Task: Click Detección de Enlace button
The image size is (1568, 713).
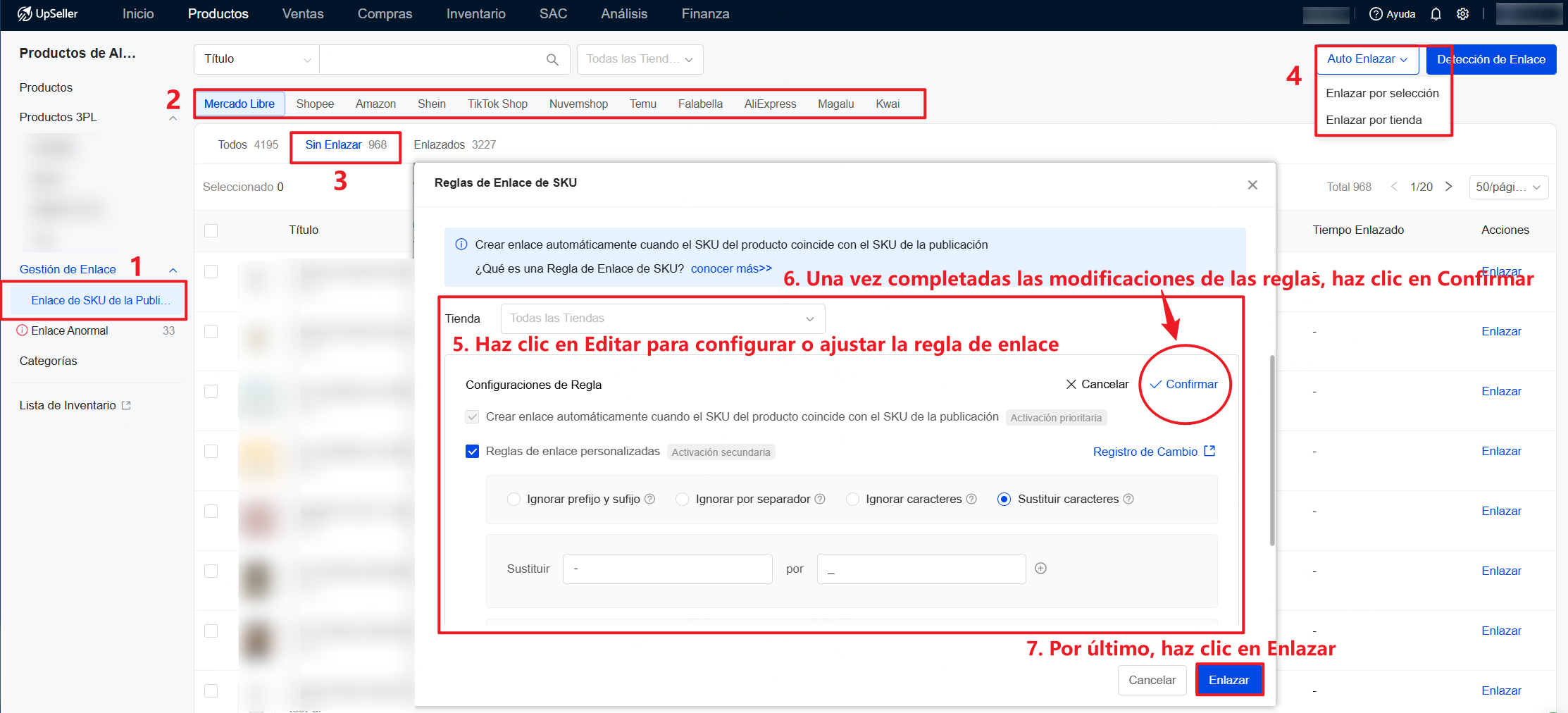Action: 1491,59
